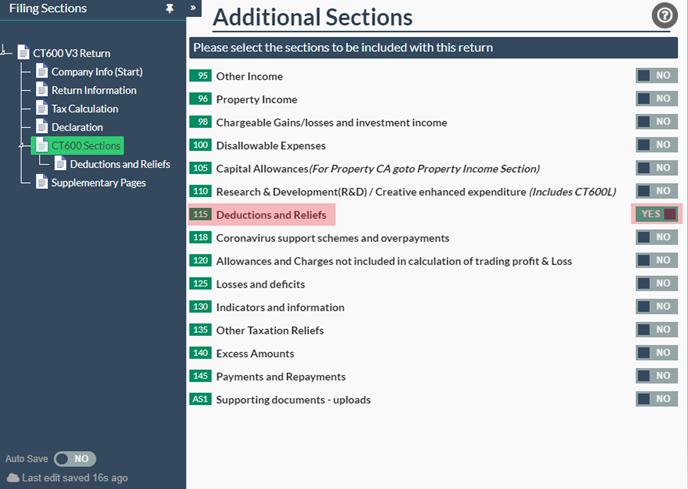Turn off the Deductions and Reliefs toggle
The width and height of the screenshot is (688, 489).
pos(657,214)
